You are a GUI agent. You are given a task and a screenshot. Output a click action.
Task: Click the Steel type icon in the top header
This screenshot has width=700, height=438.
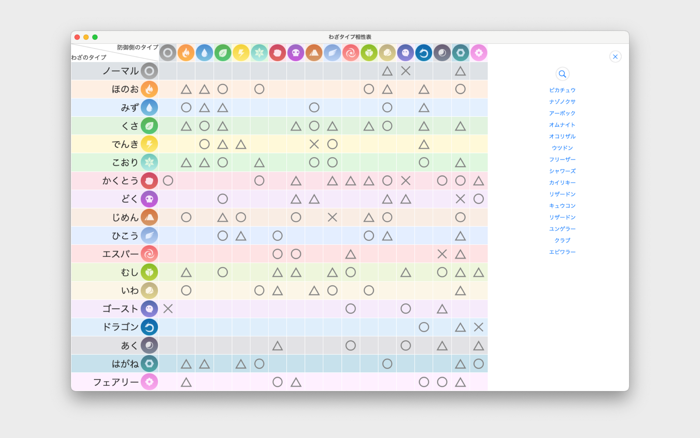click(461, 53)
